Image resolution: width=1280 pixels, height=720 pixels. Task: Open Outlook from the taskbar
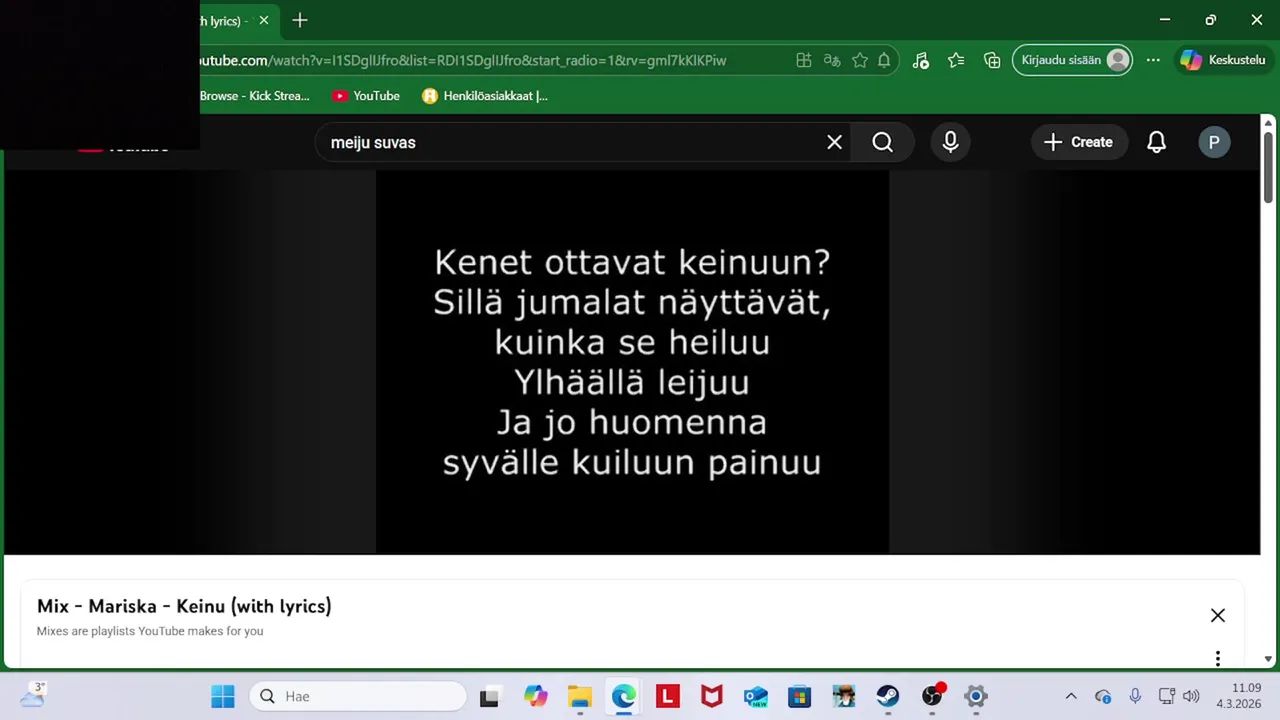[x=756, y=696]
